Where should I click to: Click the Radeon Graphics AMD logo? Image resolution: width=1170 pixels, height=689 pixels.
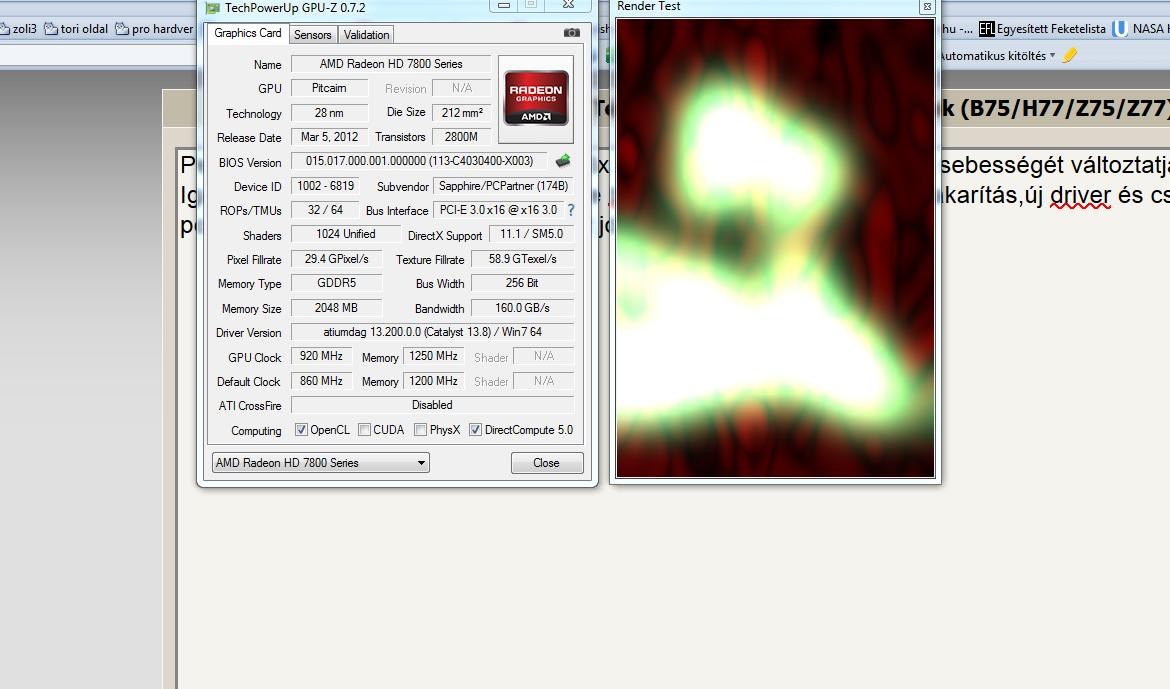(536, 98)
